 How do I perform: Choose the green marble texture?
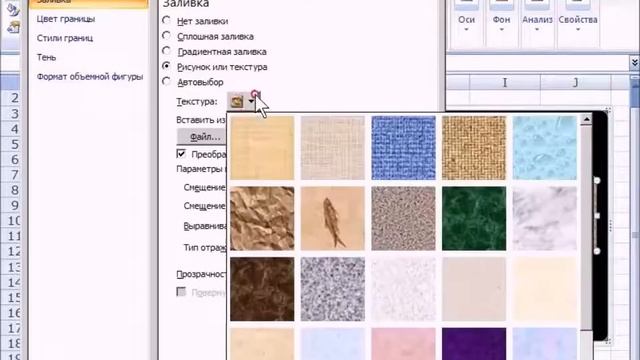pyautogui.click(x=474, y=218)
